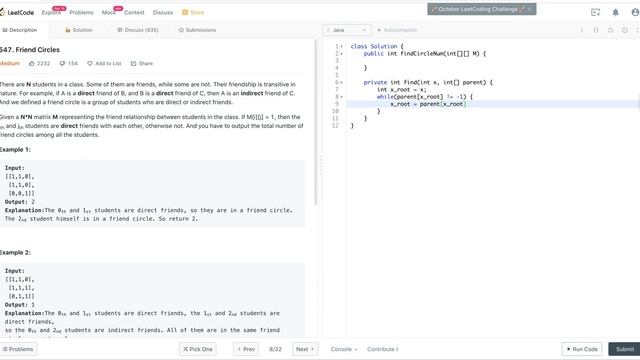Open the Problems list button
Viewport: 640px width, 360px height.
point(18,349)
